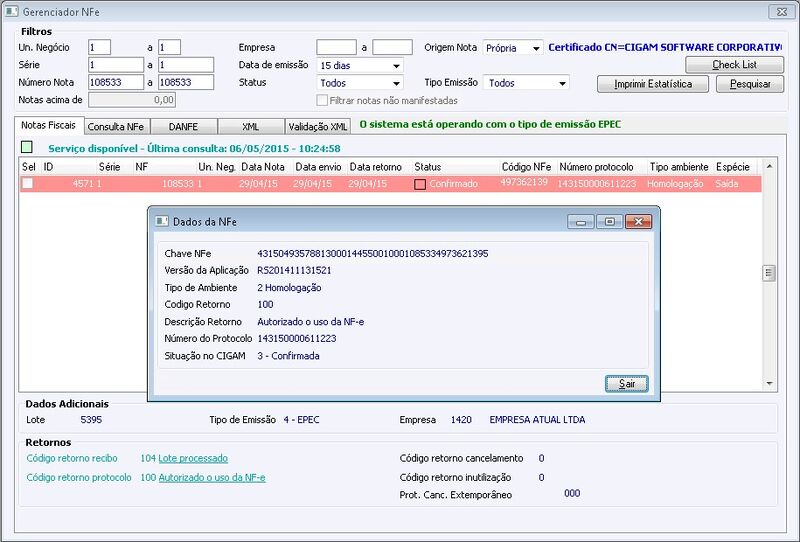Close the Dados da NFe dialog
The height and width of the screenshot is (542, 800).
click(x=638, y=221)
